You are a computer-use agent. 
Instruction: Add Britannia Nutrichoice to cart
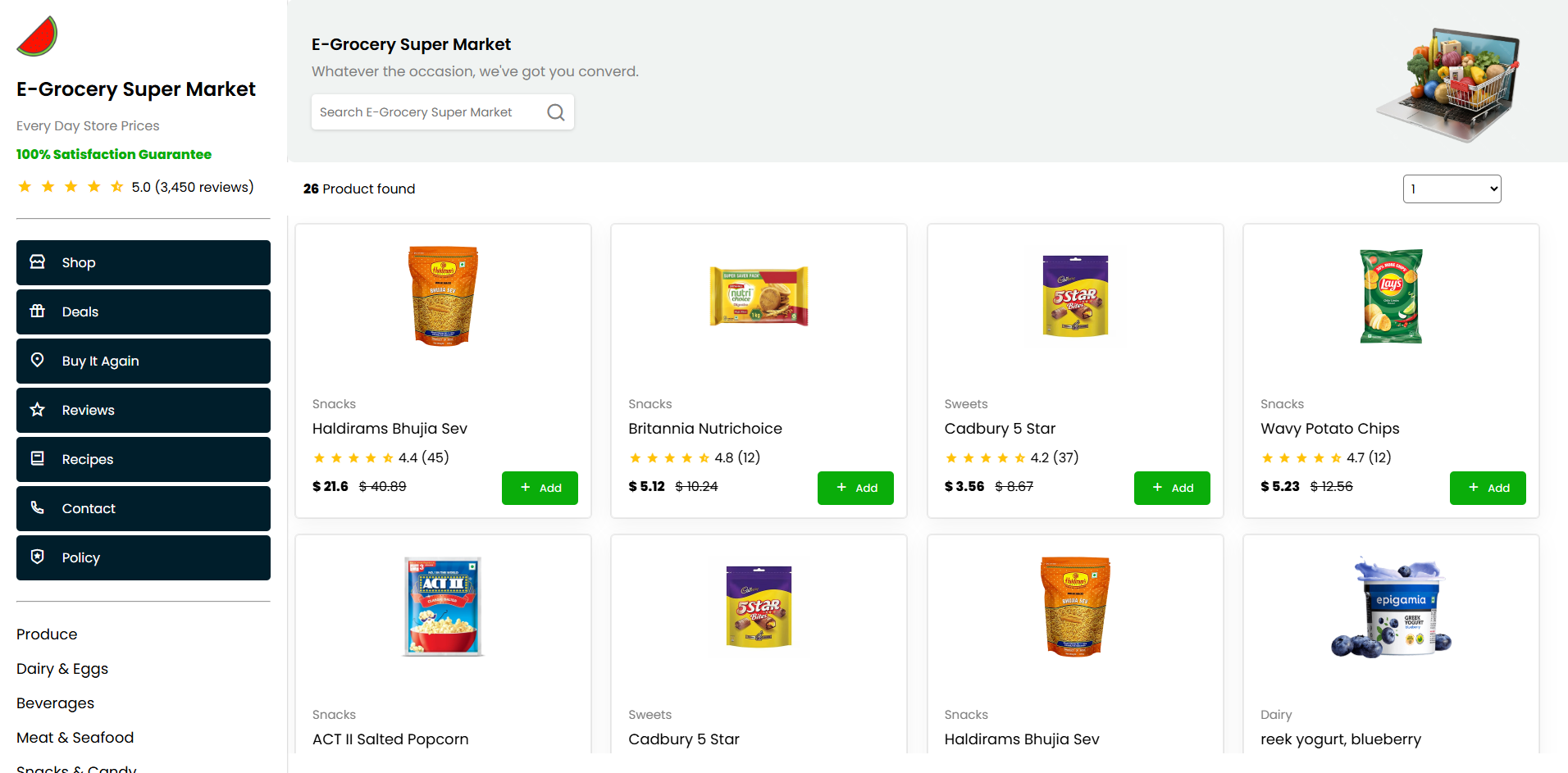coord(855,488)
